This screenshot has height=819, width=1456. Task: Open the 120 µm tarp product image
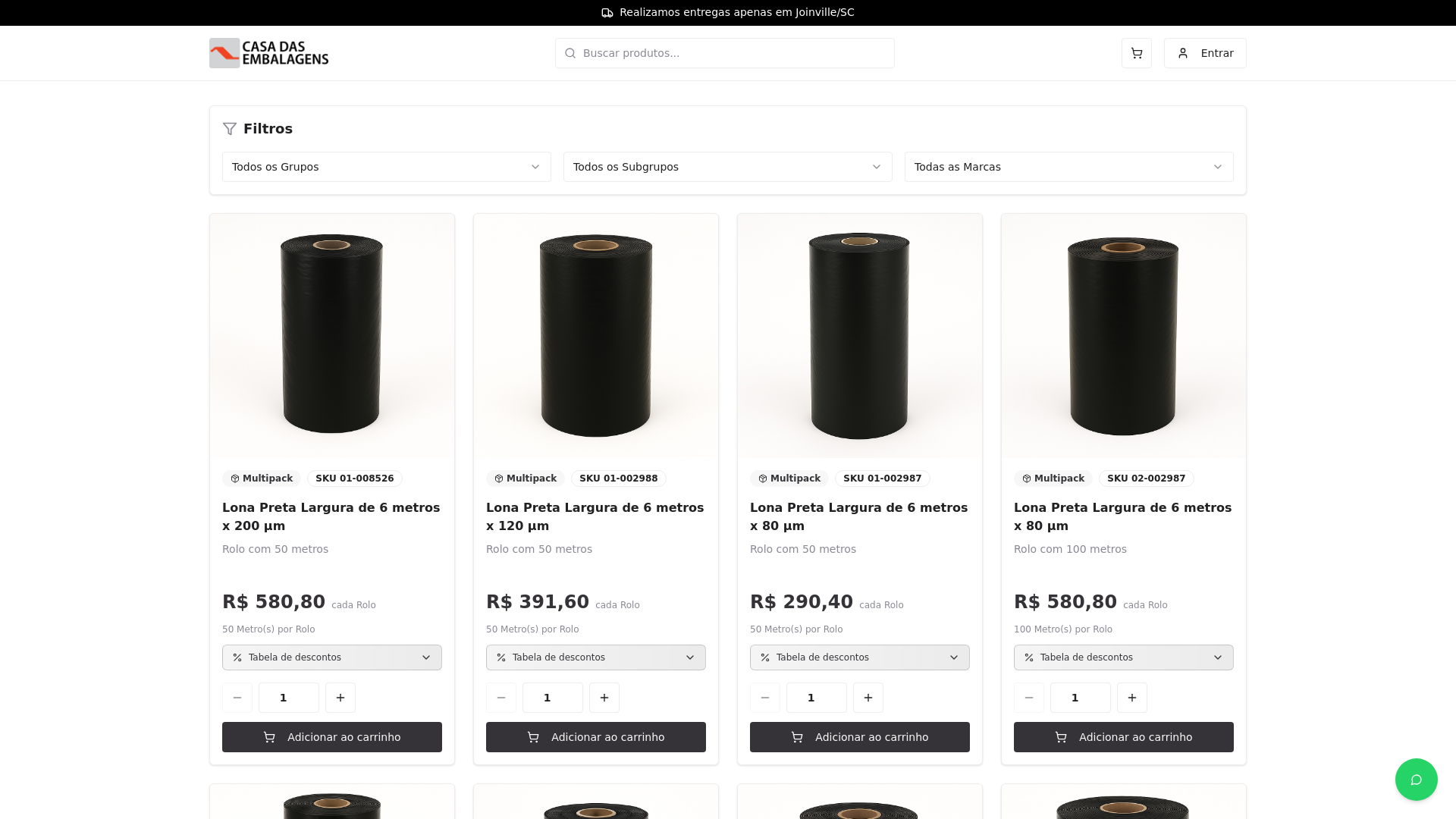click(595, 335)
